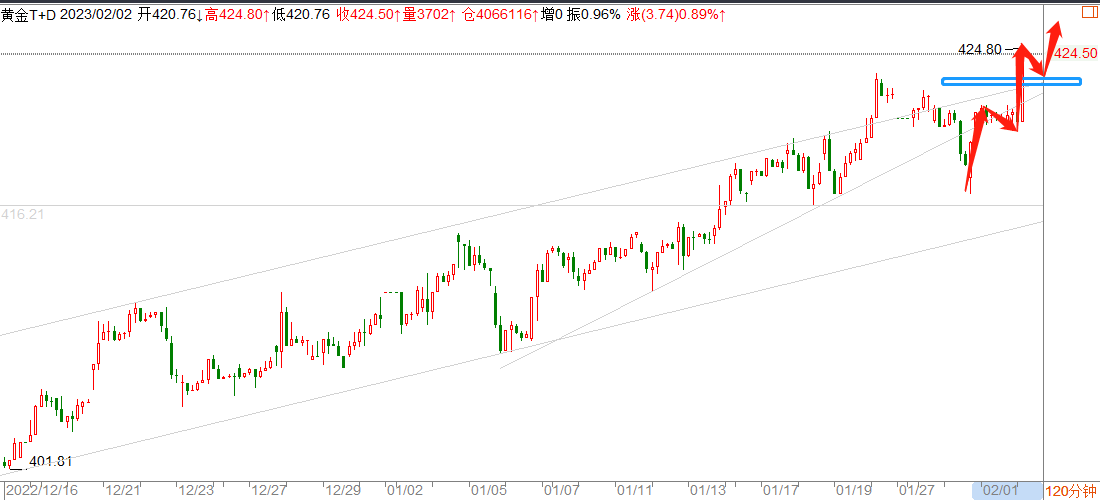Select the 01/02 date on time axis

click(405, 491)
